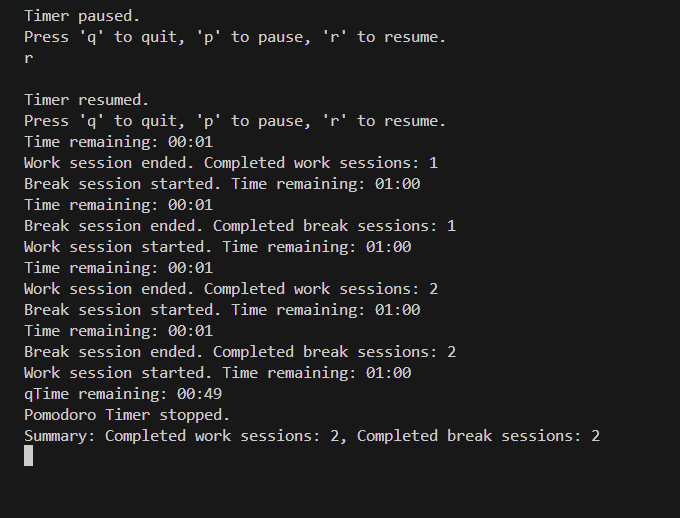680x518 pixels.
Task: Click the 'Timer resumed.' output line
Action: click(86, 100)
